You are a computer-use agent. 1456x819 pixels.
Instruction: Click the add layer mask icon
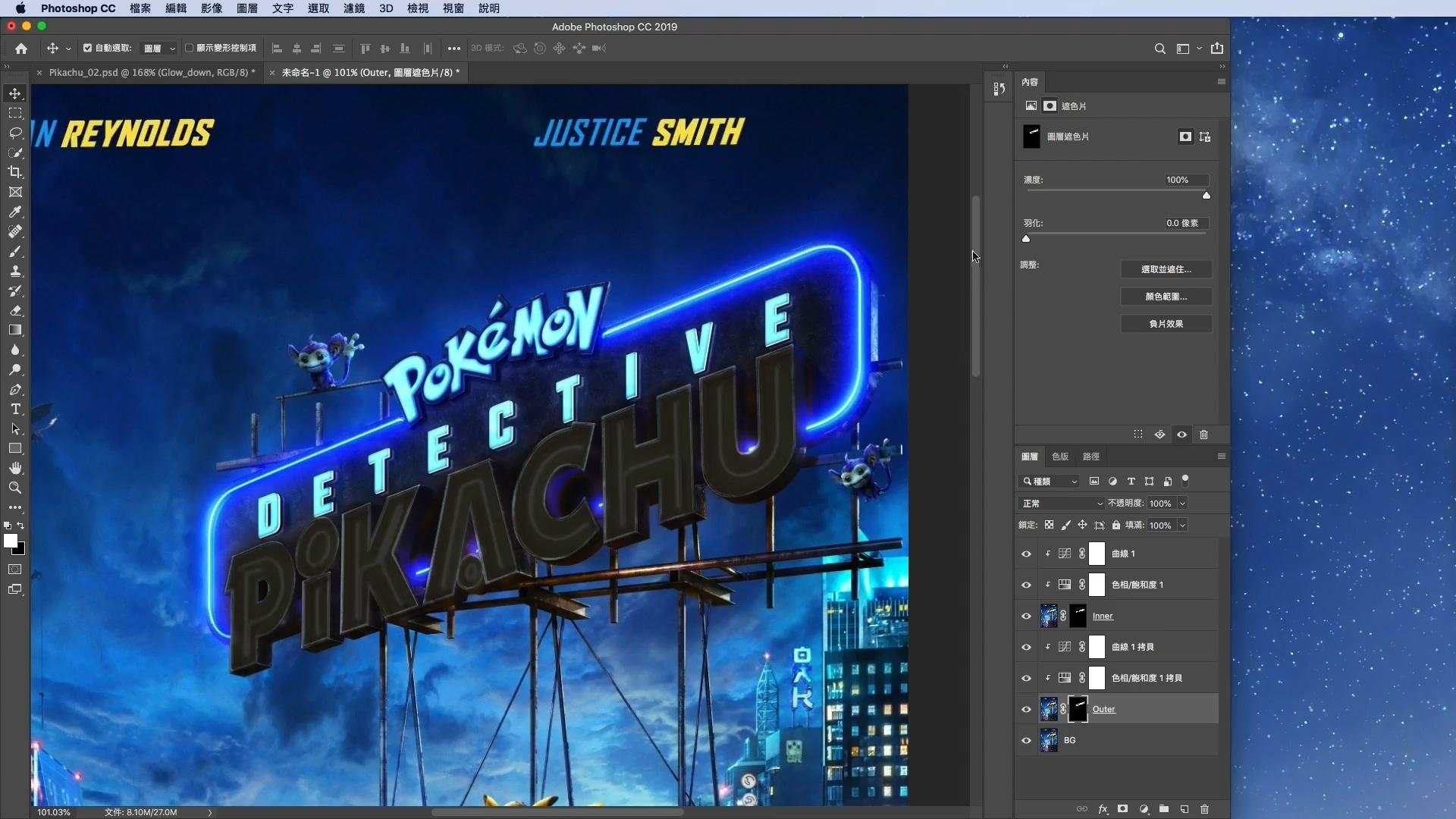click(1123, 809)
